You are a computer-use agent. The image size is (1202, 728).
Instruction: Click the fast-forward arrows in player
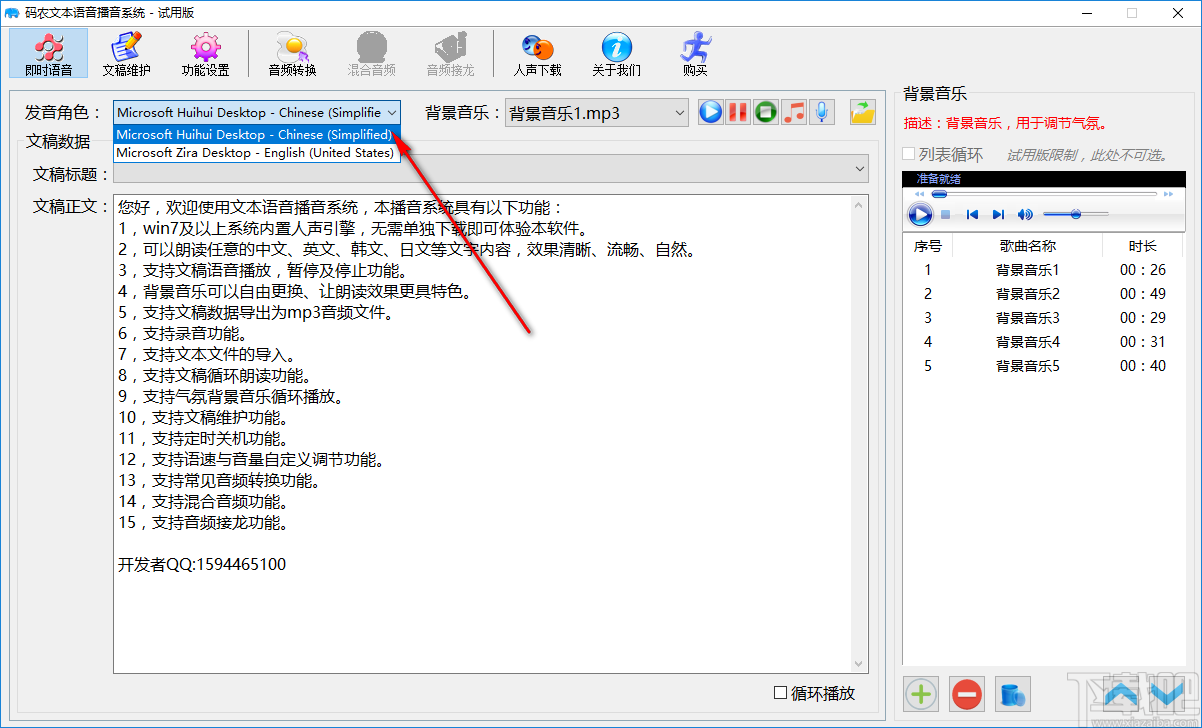click(1168, 194)
